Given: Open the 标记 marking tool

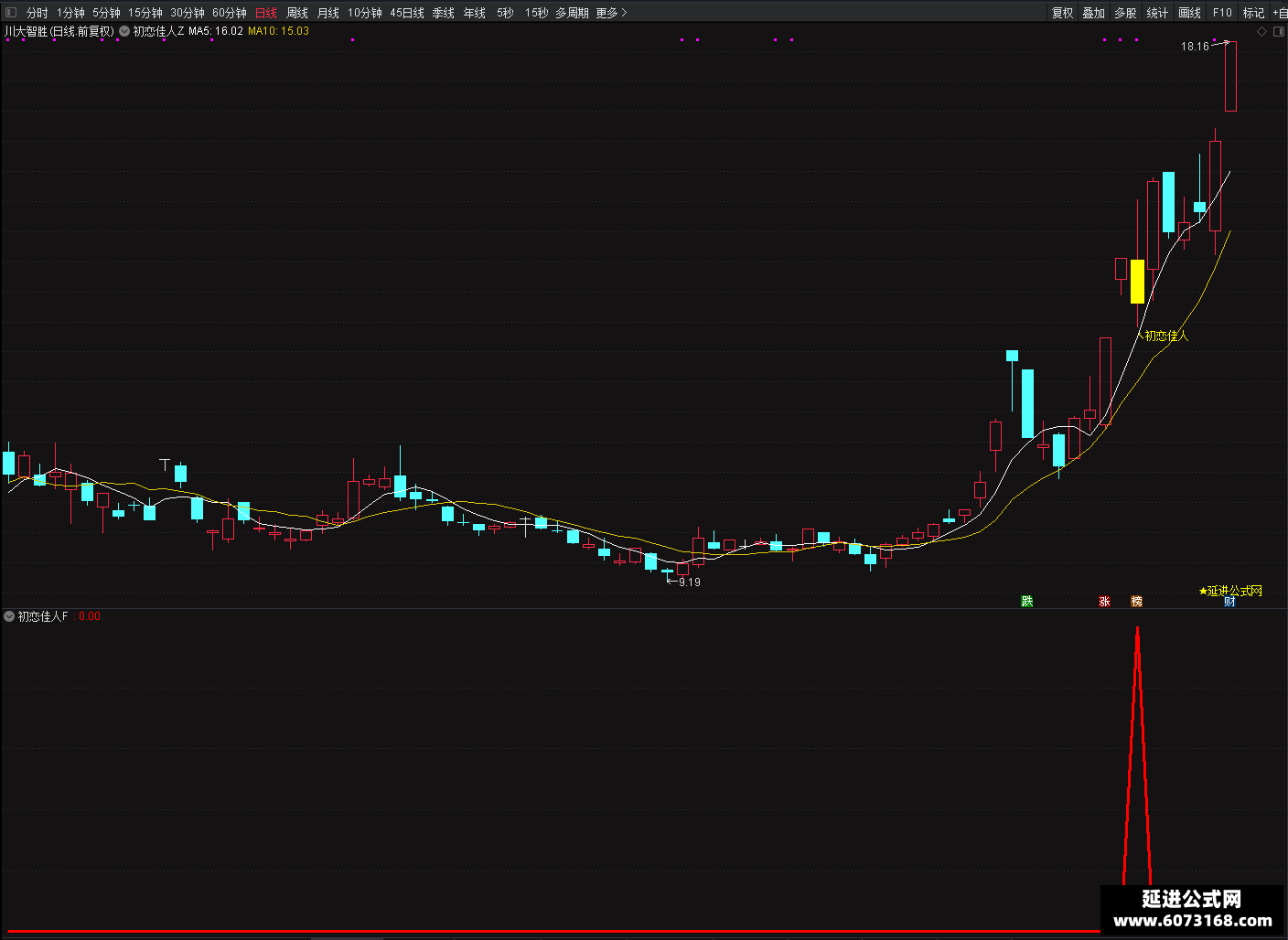Looking at the screenshot, I should point(1253,13).
